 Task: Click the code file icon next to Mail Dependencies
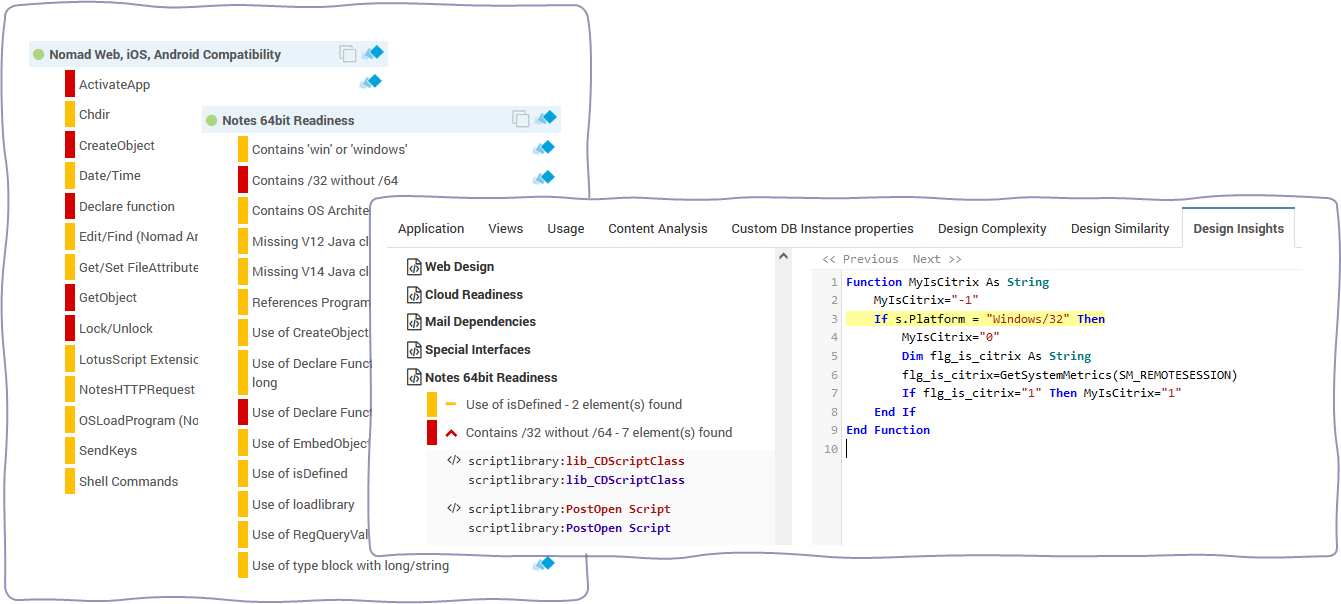414,322
